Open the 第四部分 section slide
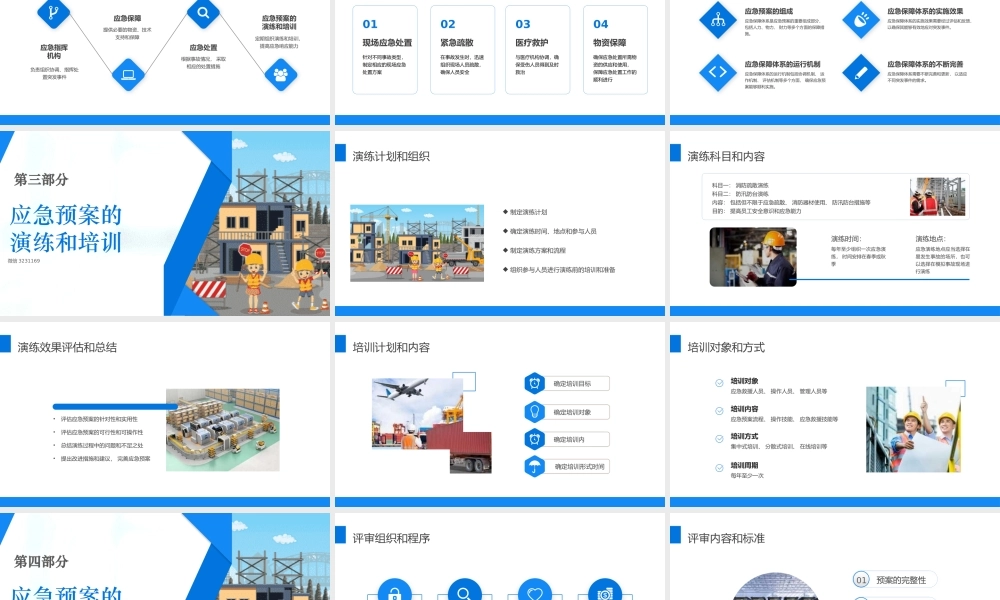Viewport: 1000px width, 600px height. (x=165, y=557)
